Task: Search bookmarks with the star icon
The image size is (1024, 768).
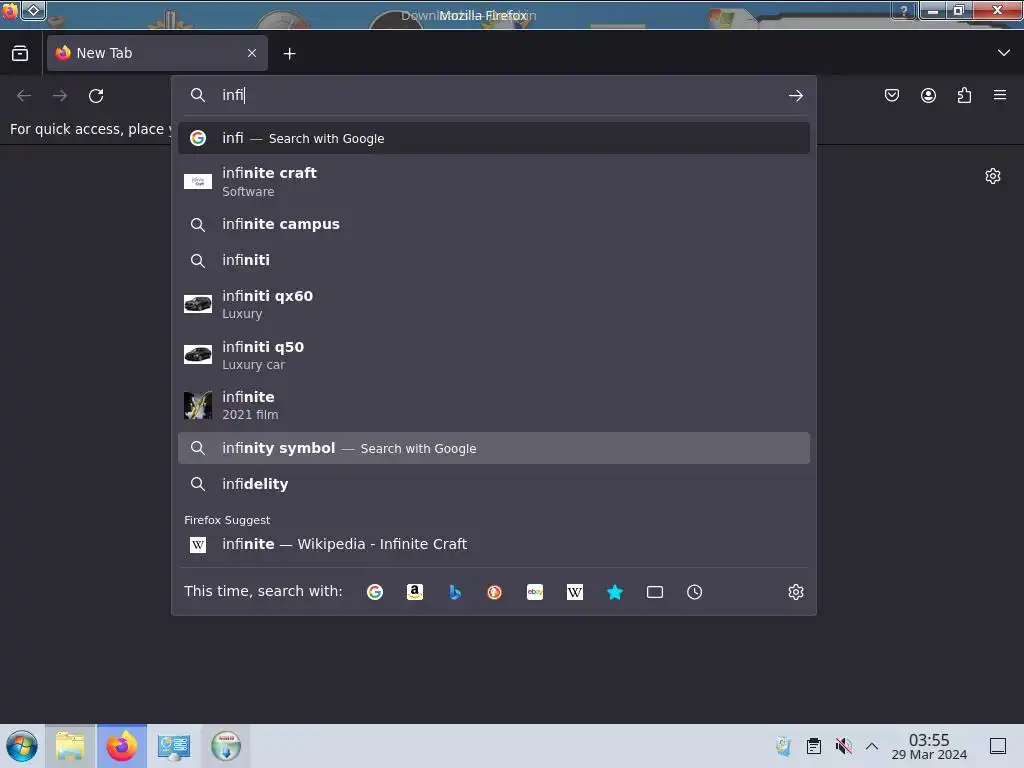Action: point(615,592)
